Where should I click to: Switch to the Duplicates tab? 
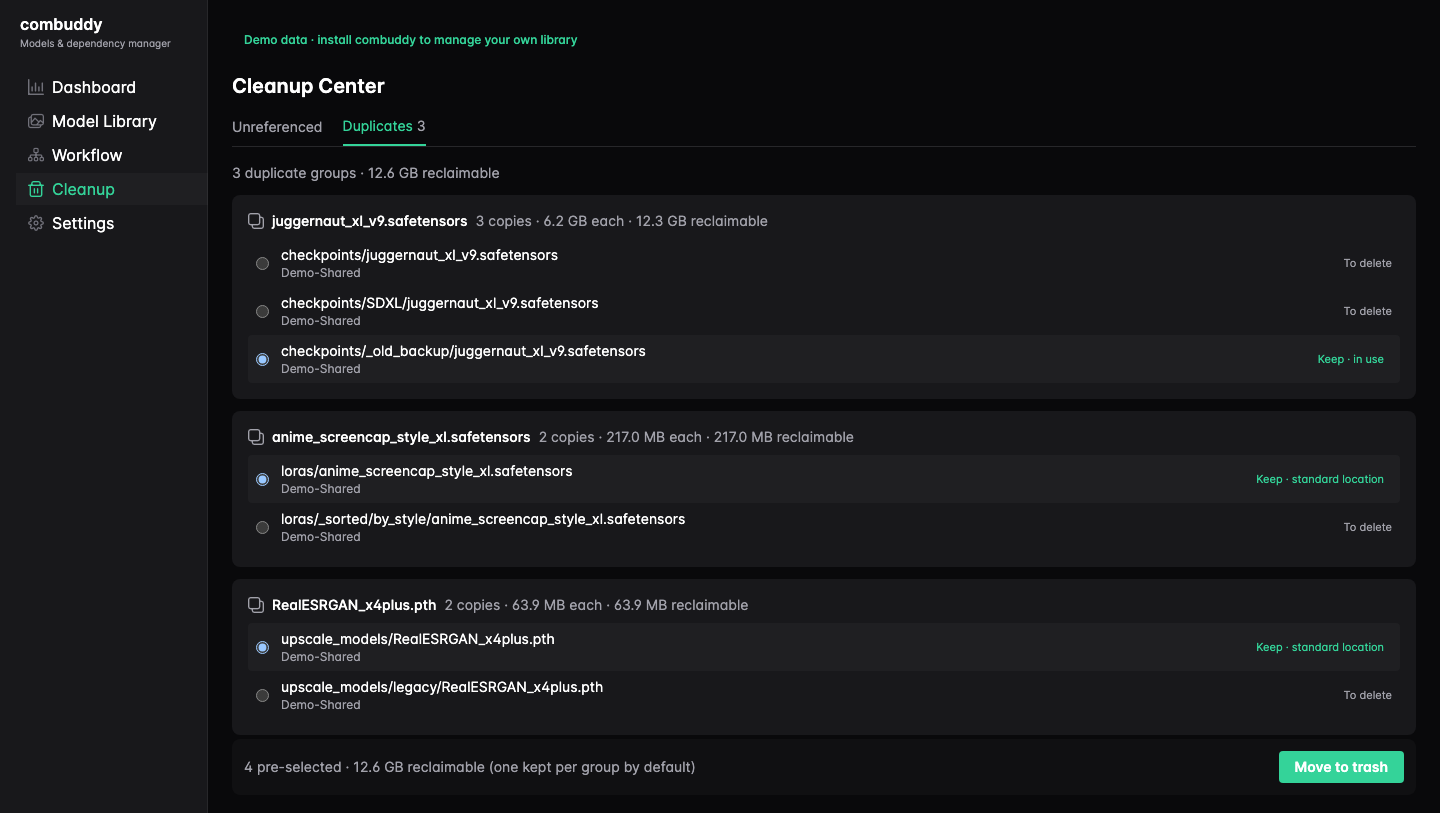pyautogui.click(x=384, y=126)
